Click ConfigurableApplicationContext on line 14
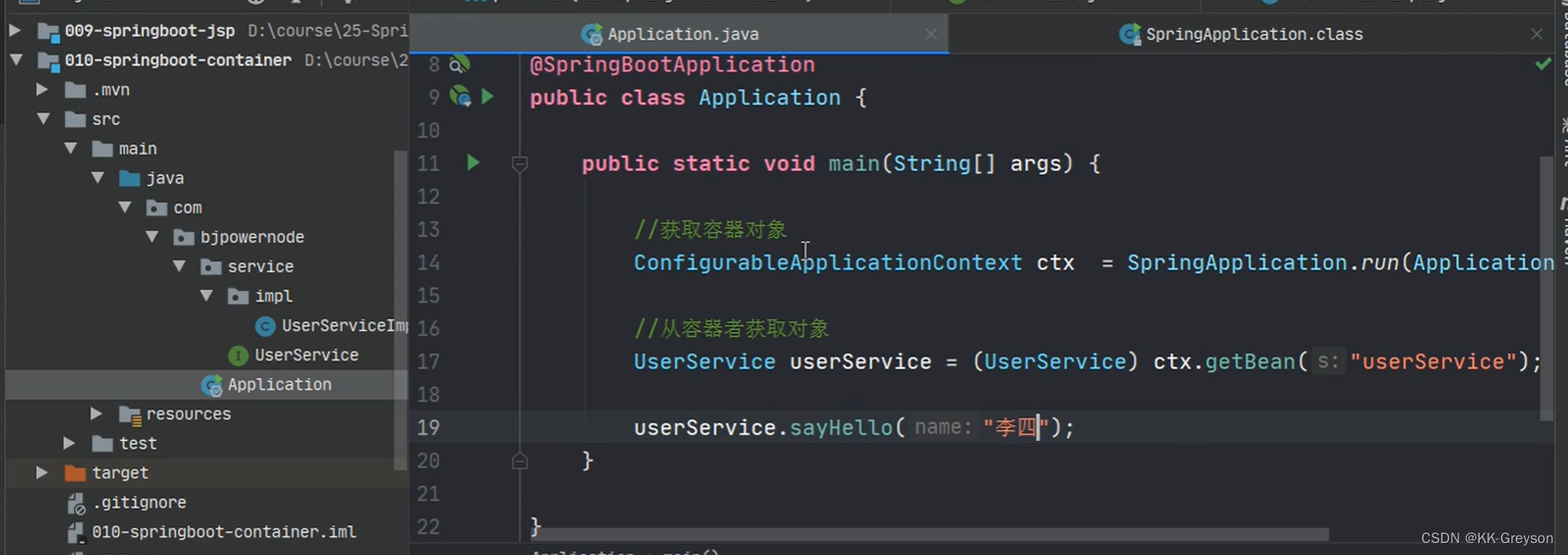 tap(828, 263)
